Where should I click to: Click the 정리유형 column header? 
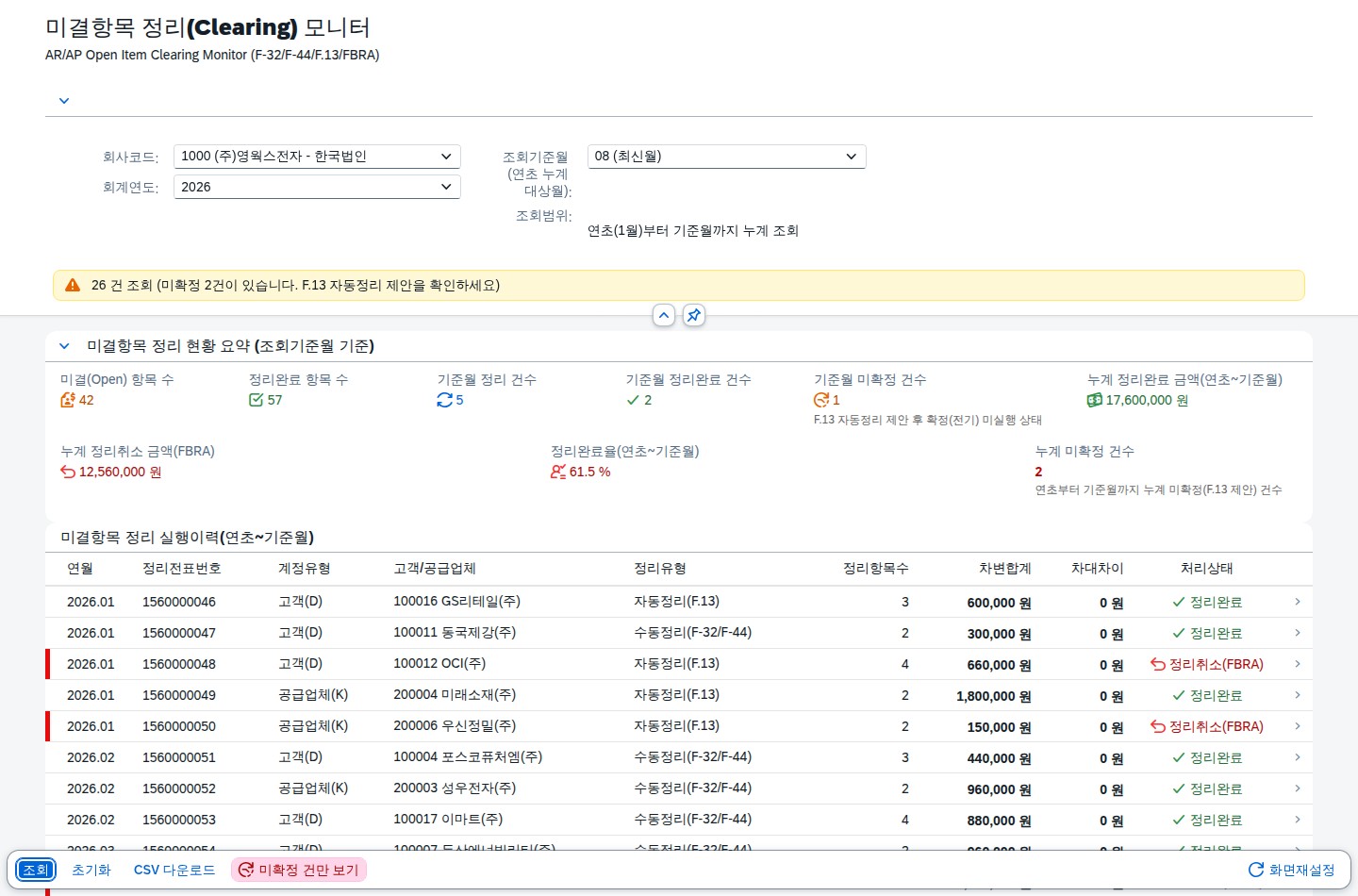point(660,569)
